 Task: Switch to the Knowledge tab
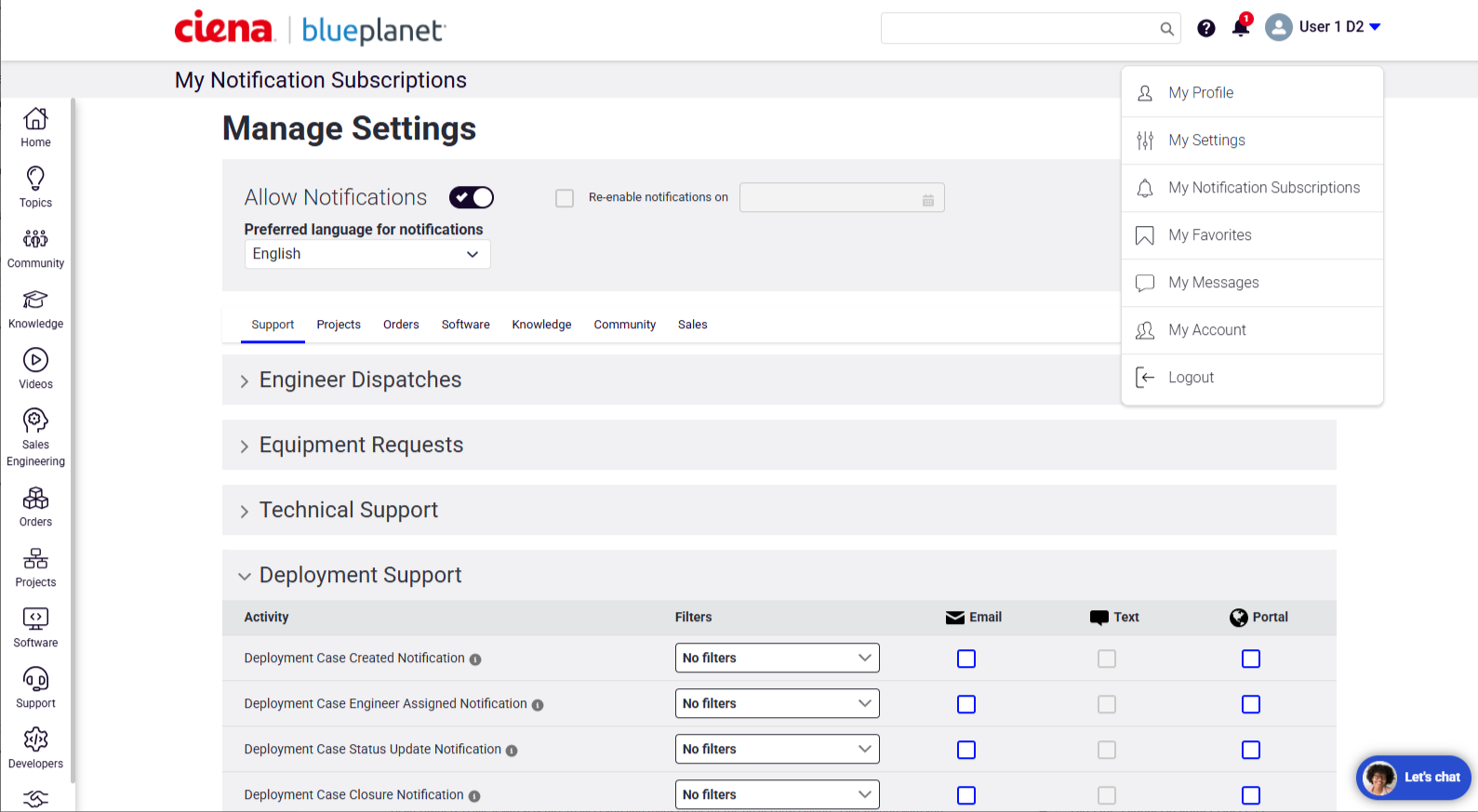(541, 325)
